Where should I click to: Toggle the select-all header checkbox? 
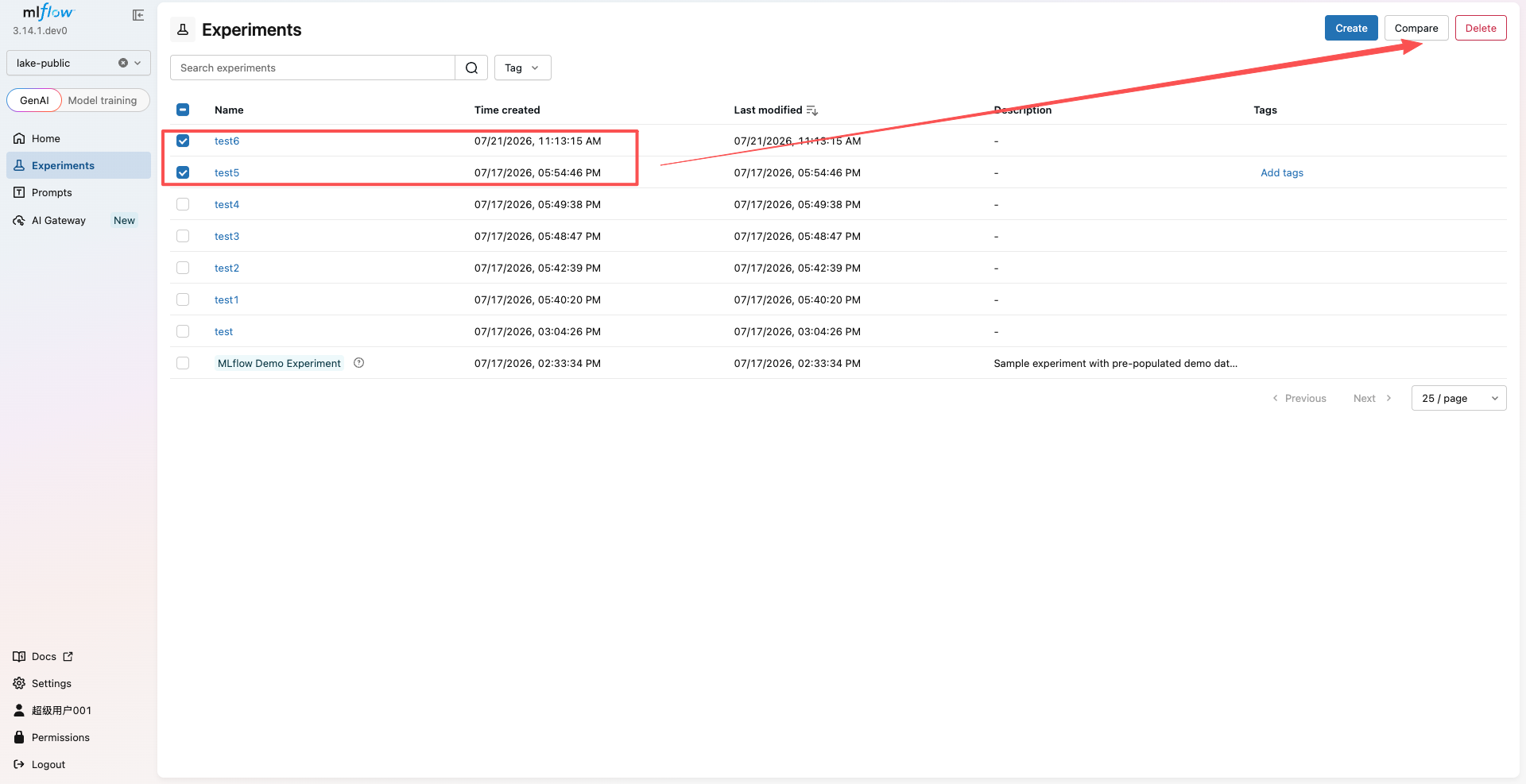click(183, 110)
